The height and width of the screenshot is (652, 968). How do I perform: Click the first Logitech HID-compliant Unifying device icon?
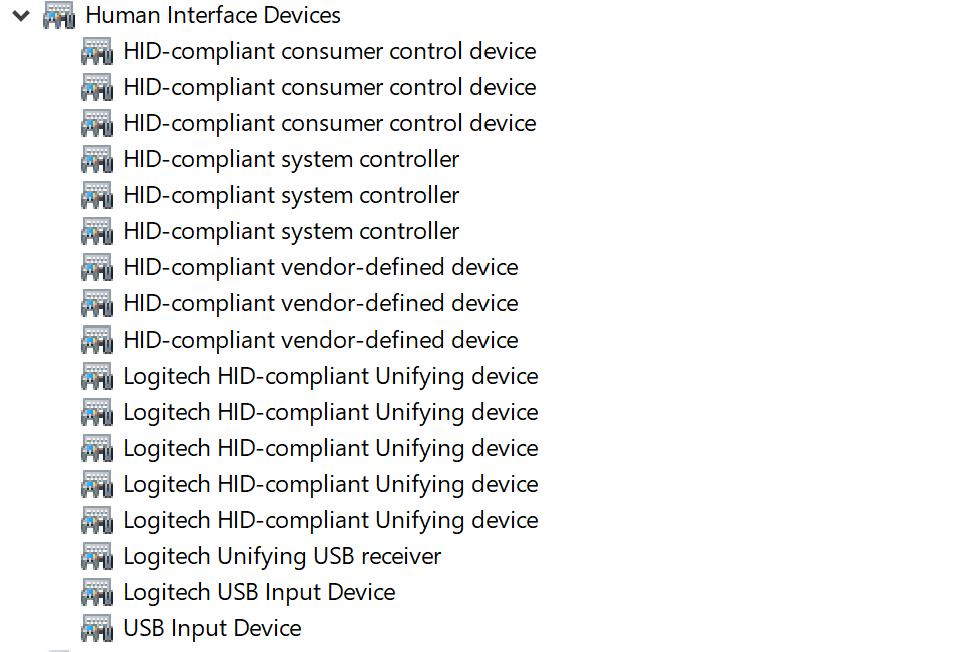(97, 376)
